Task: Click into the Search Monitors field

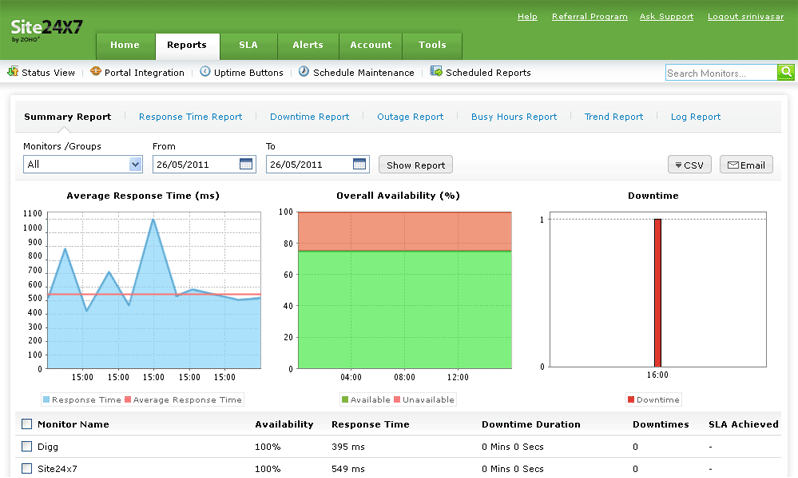Action: (x=720, y=73)
